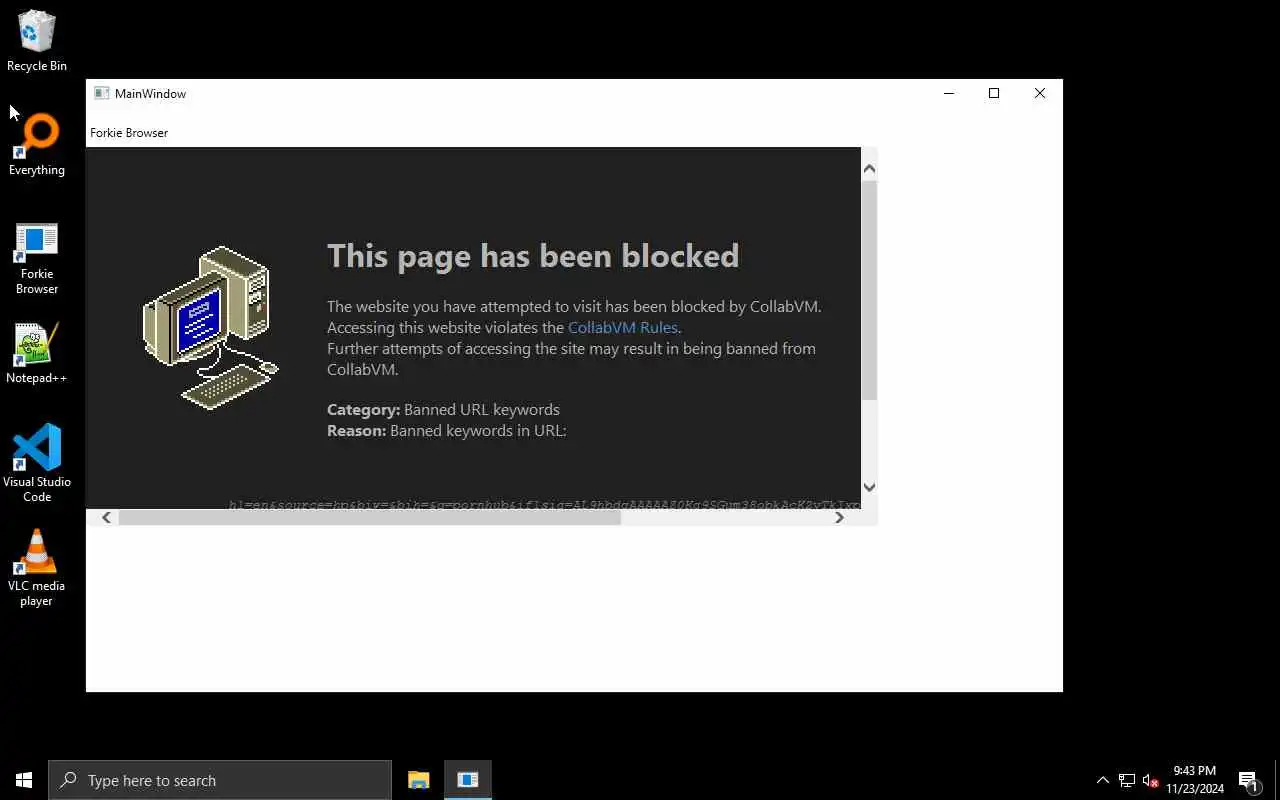Viewport: 1280px width, 800px height.
Task: Open the Windows Start menu
Action: (x=24, y=780)
